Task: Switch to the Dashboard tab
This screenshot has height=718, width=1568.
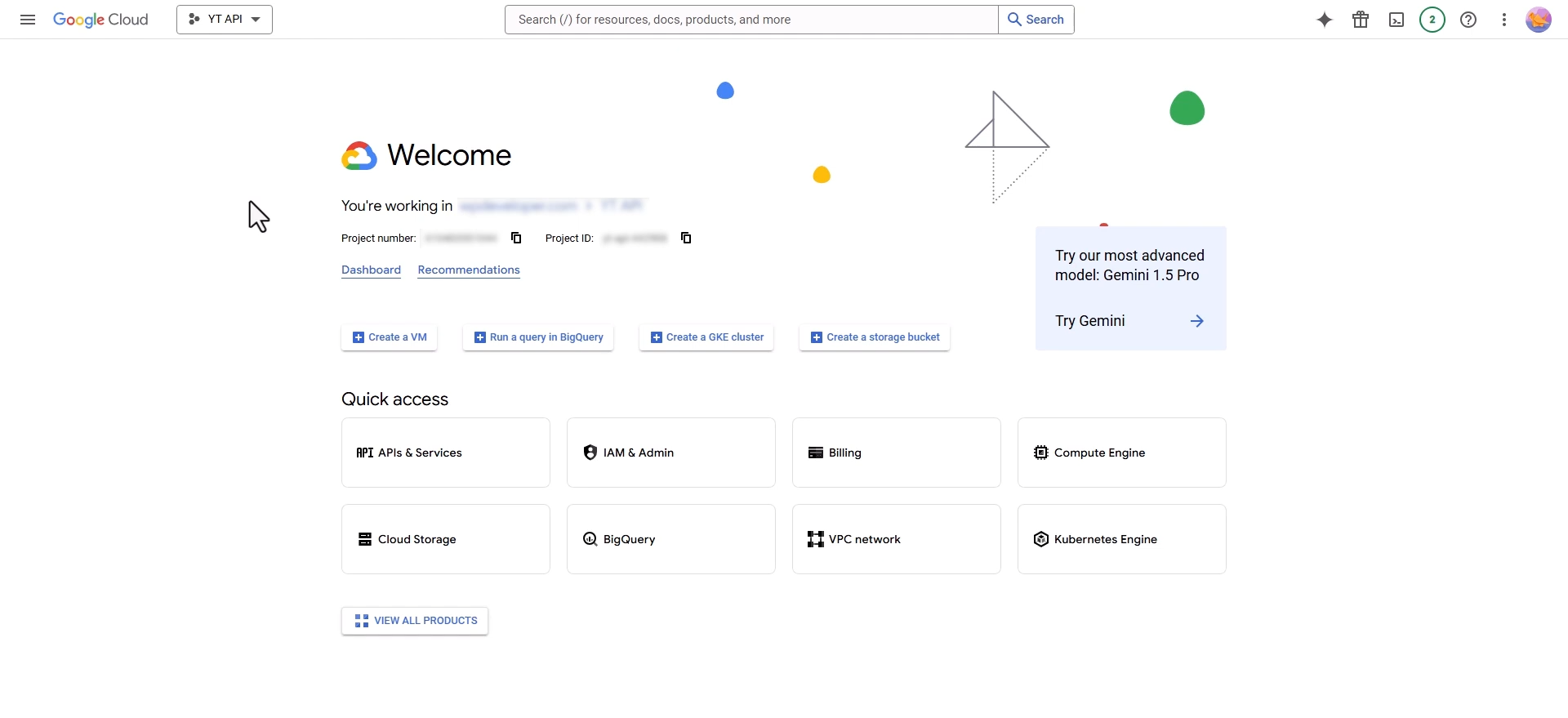Action: [371, 270]
